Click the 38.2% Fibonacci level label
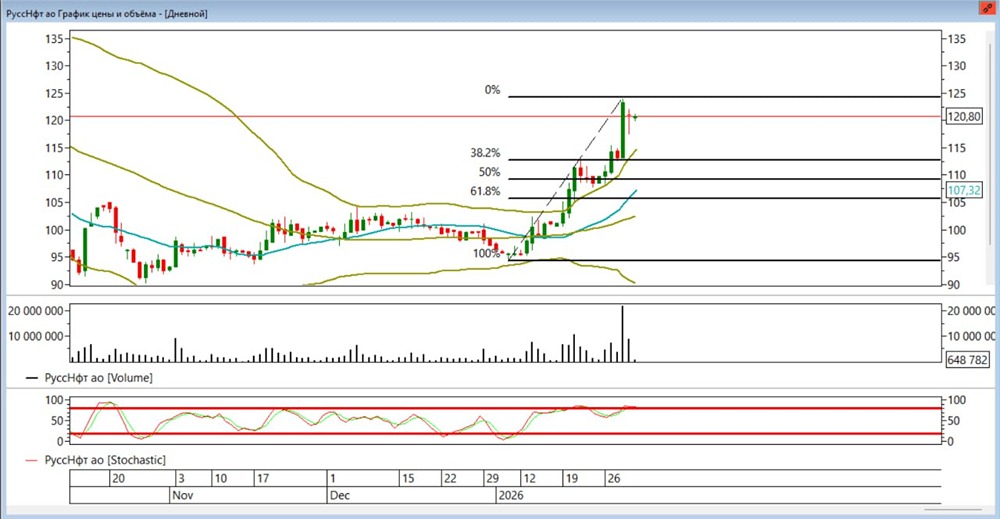Image resolution: width=1000 pixels, height=519 pixels. click(485, 153)
